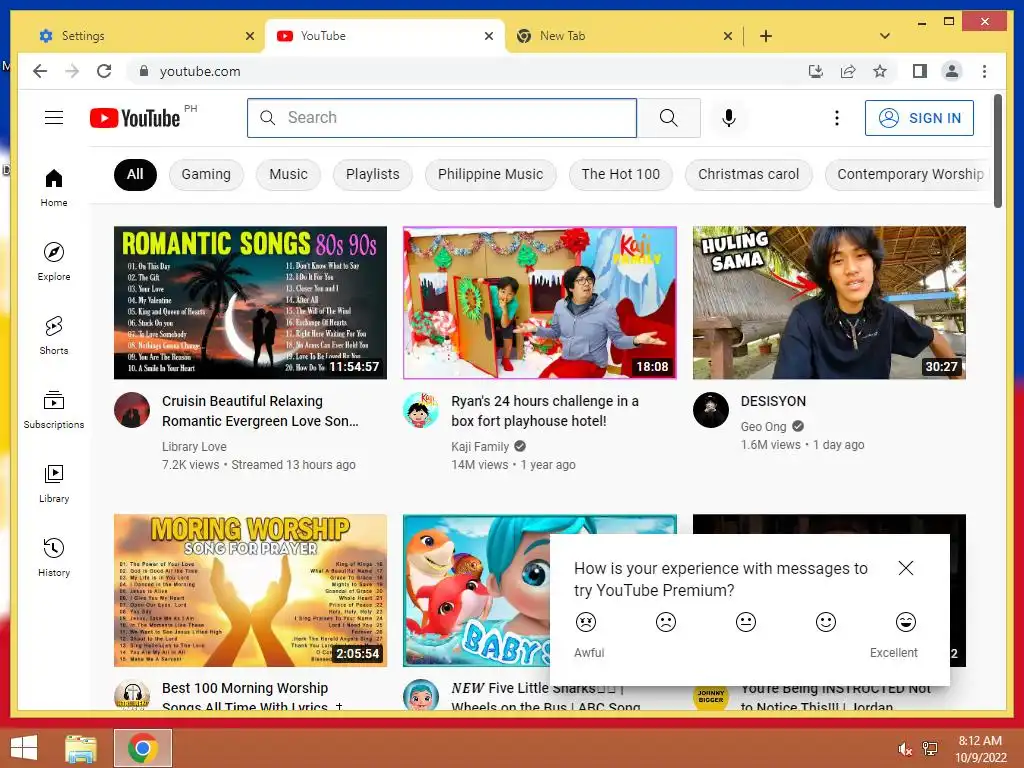The height and width of the screenshot is (768, 1024).
Task: Open Explore in the sidebar
Action: (x=54, y=262)
